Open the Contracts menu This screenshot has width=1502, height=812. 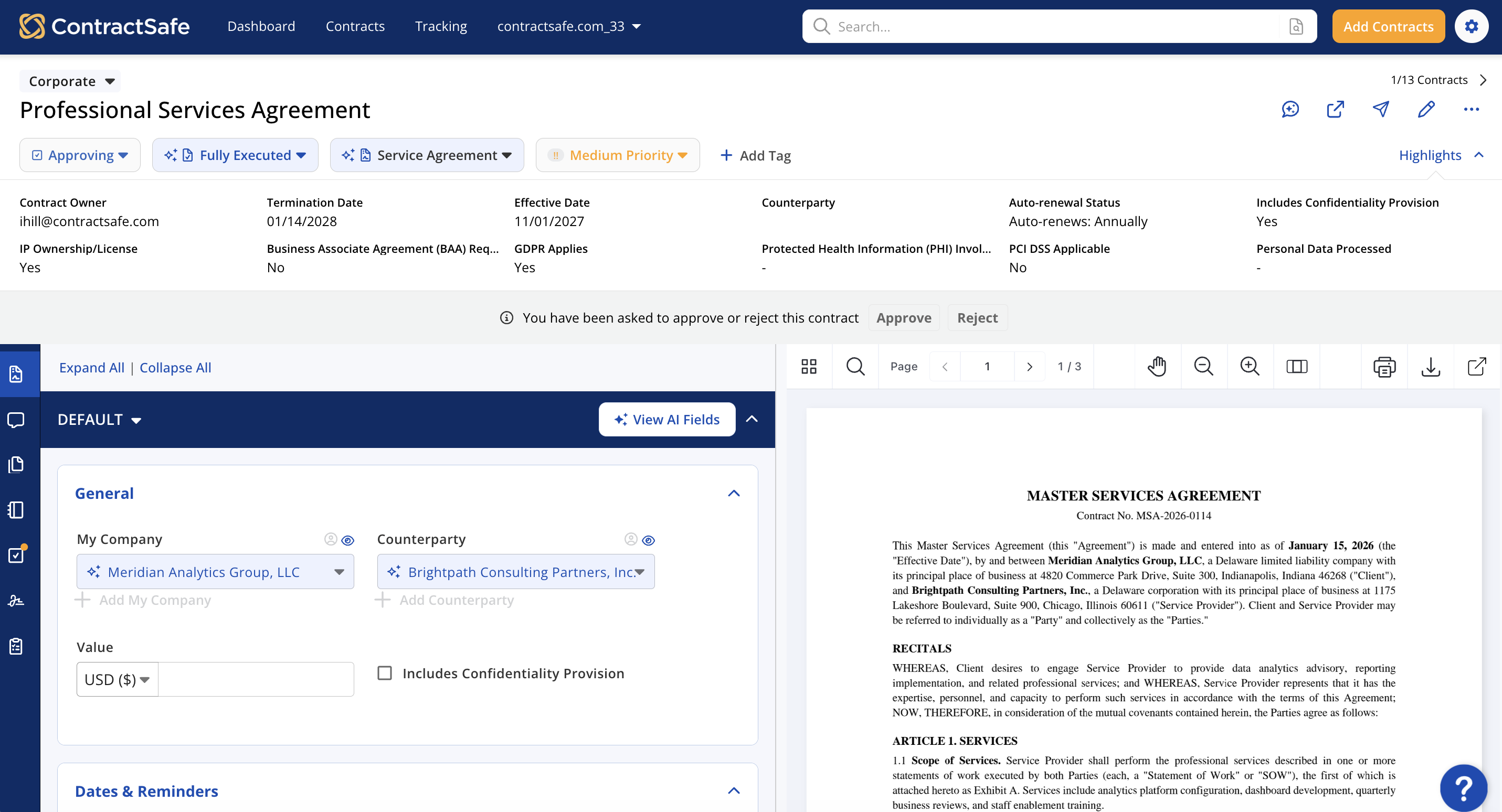pyautogui.click(x=355, y=26)
